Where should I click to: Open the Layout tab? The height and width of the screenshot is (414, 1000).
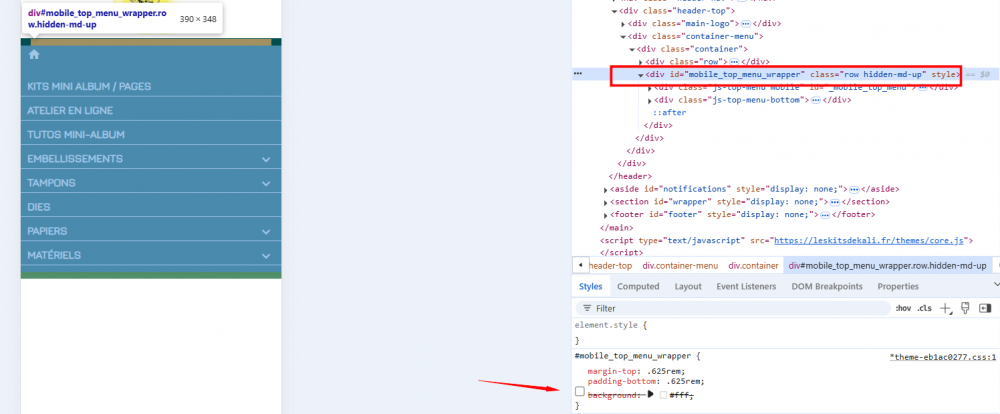click(x=688, y=286)
